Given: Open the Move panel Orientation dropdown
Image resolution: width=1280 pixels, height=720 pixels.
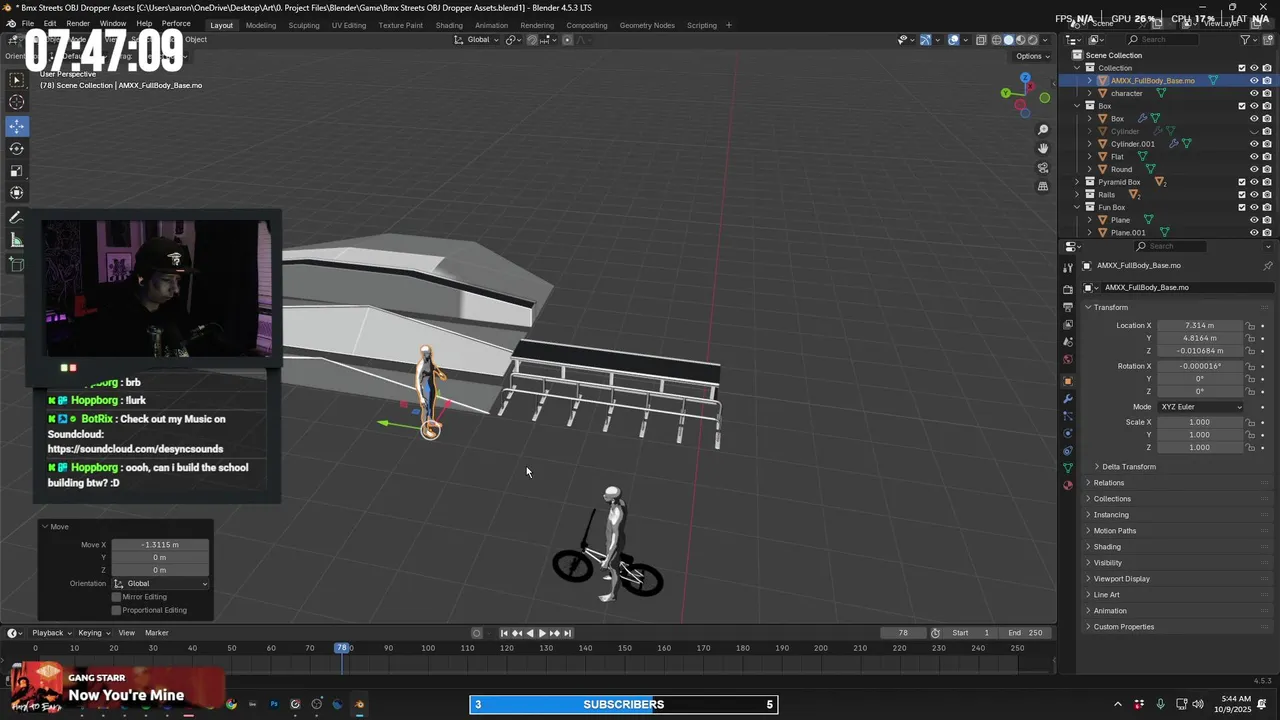Looking at the screenshot, I should 160,583.
